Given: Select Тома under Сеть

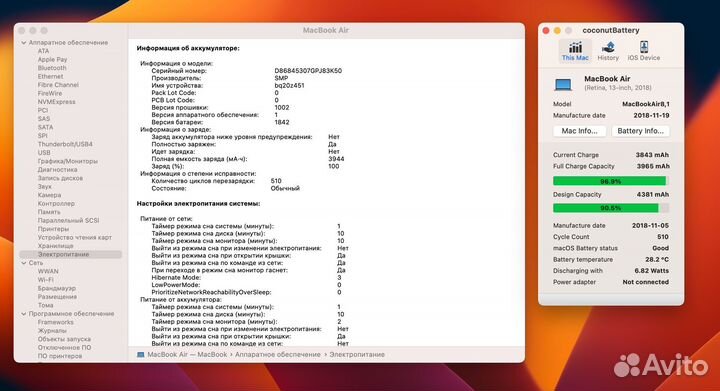Looking at the screenshot, I should [x=45, y=306].
